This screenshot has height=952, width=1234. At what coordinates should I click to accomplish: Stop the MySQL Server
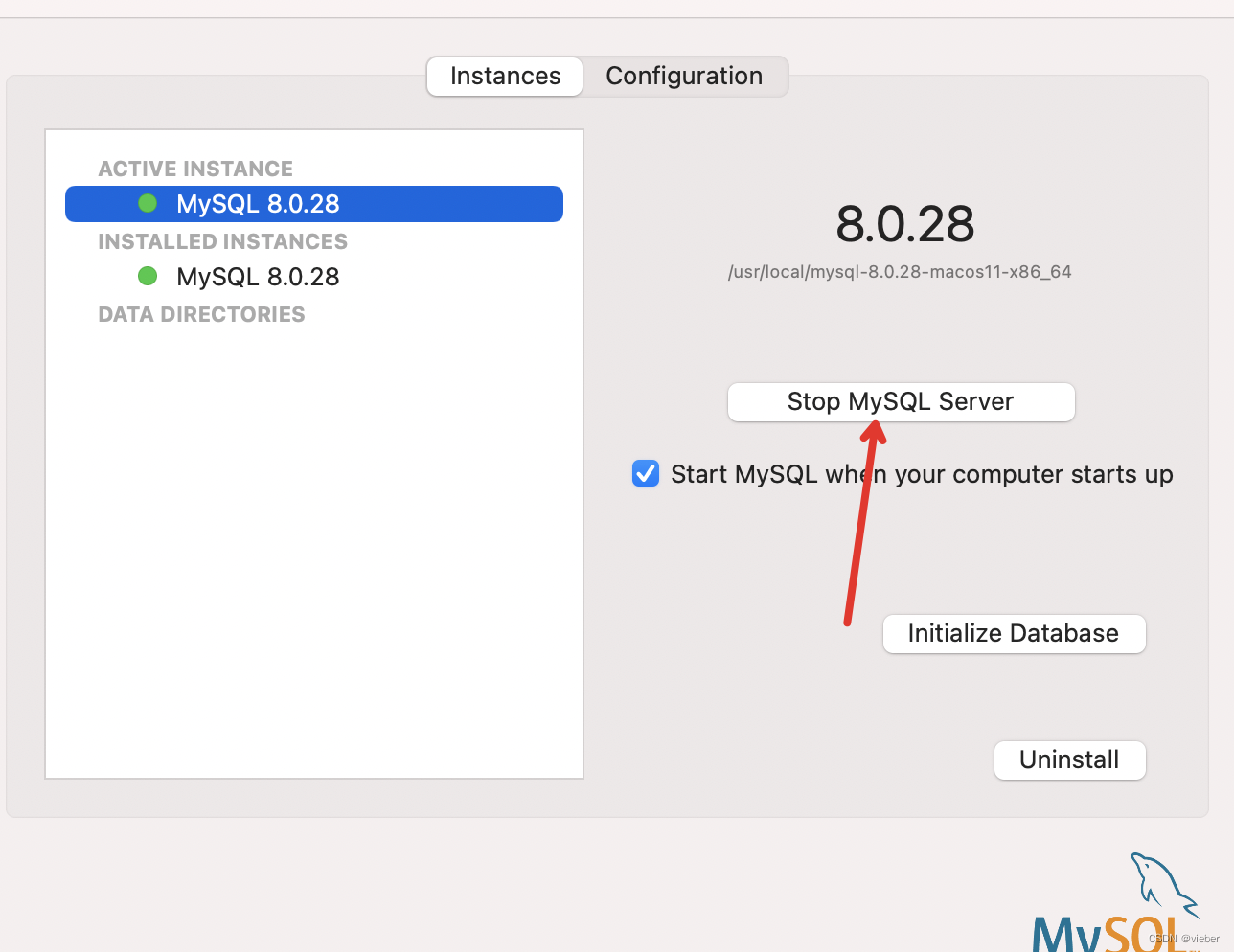901,401
